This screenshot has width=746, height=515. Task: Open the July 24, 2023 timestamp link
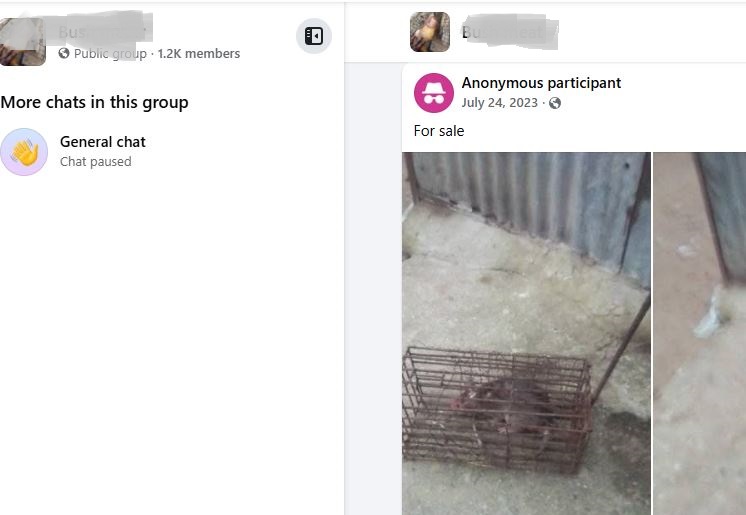(499, 103)
